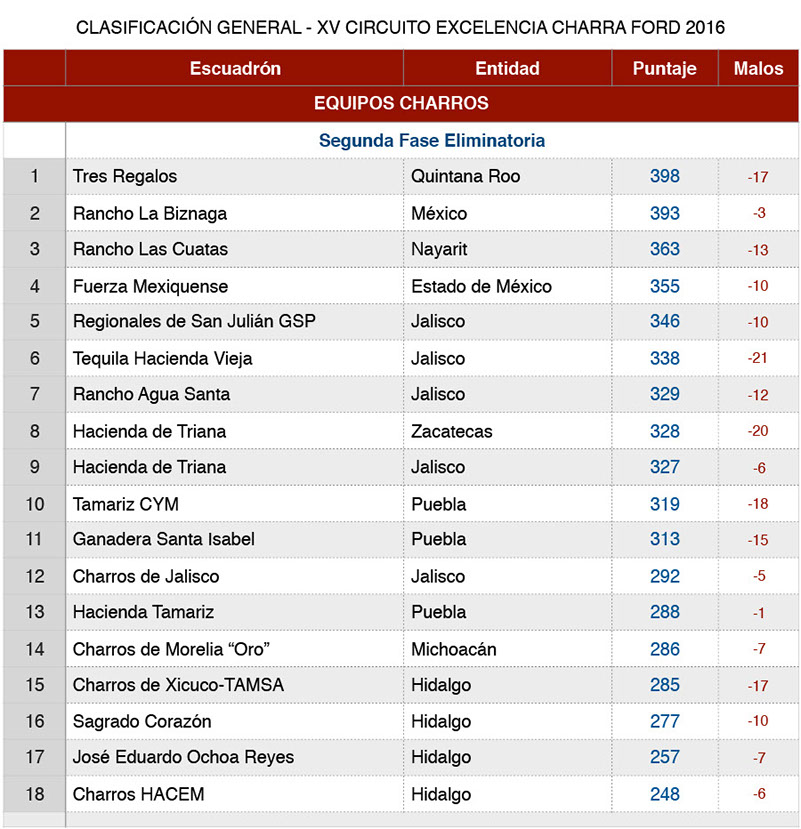Click Charros HACEM team name

click(138, 794)
